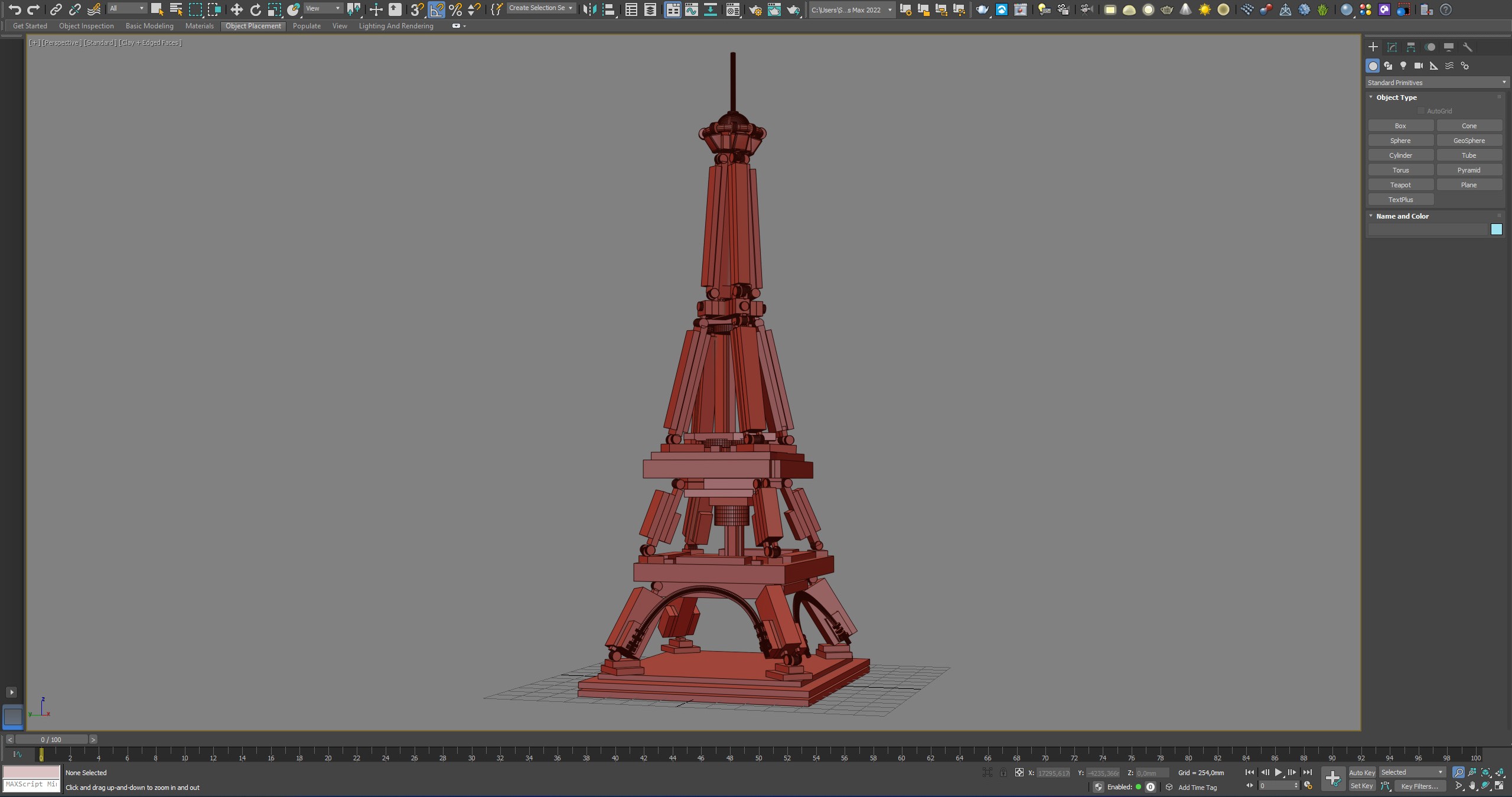Open Select by Name list icon
Viewport: 1512px width, 797px height.
pyautogui.click(x=176, y=9)
